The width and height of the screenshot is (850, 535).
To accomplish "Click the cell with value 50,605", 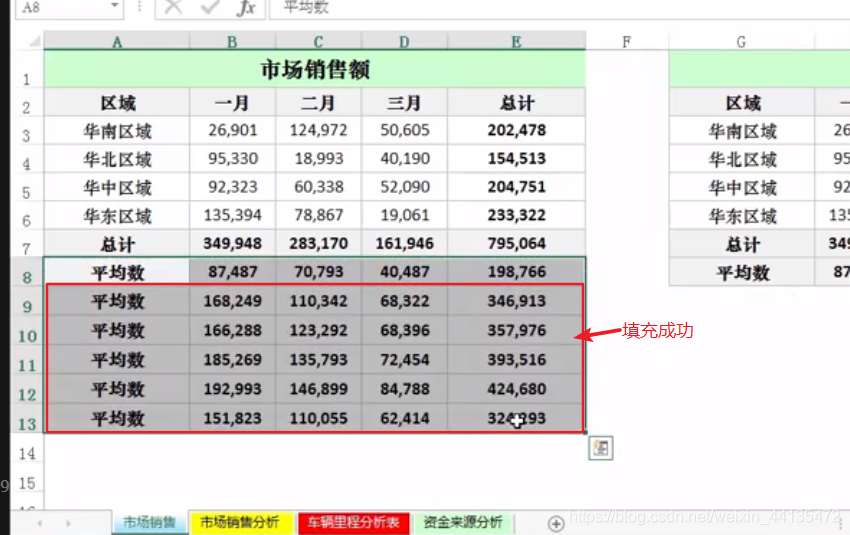I will (x=404, y=131).
